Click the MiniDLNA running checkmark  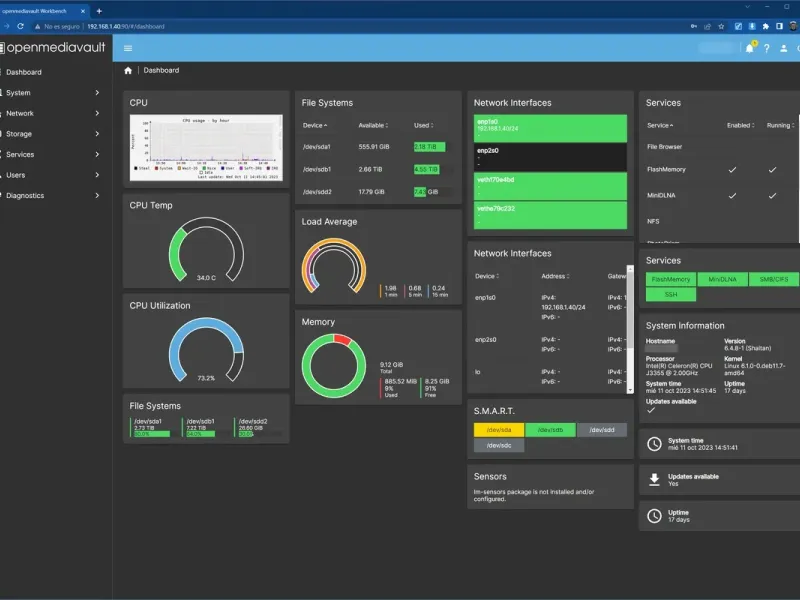point(772,195)
